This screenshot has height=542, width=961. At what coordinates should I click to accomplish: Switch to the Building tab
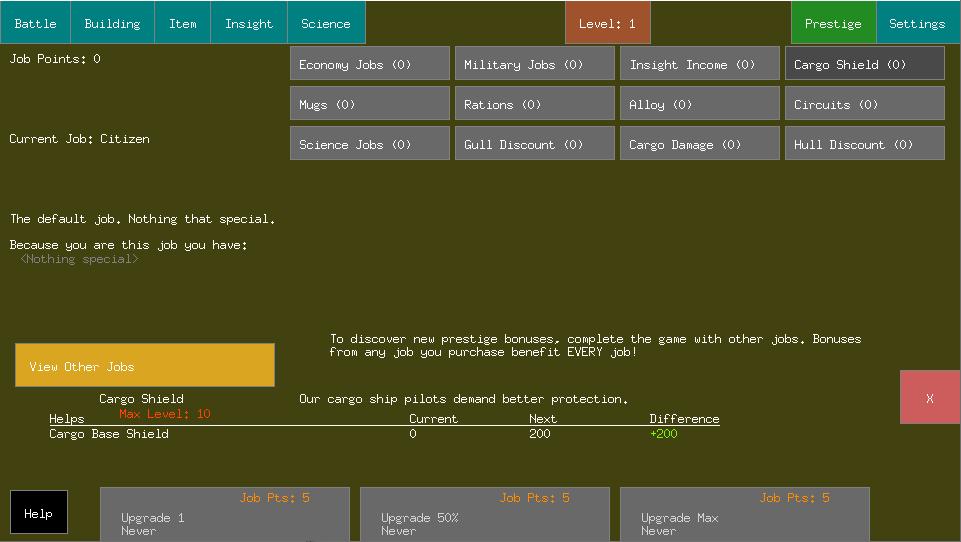(x=112, y=23)
